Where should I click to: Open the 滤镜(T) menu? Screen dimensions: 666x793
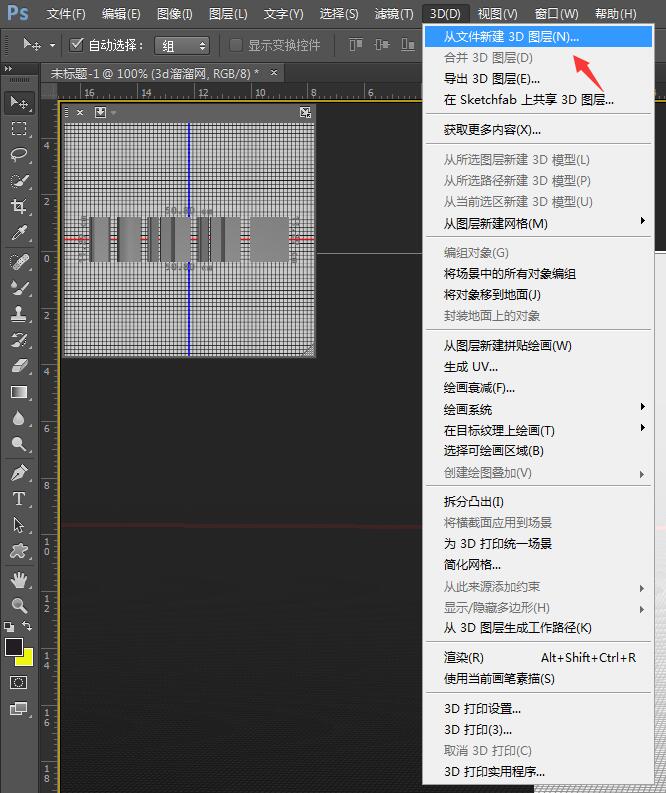[394, 14]
